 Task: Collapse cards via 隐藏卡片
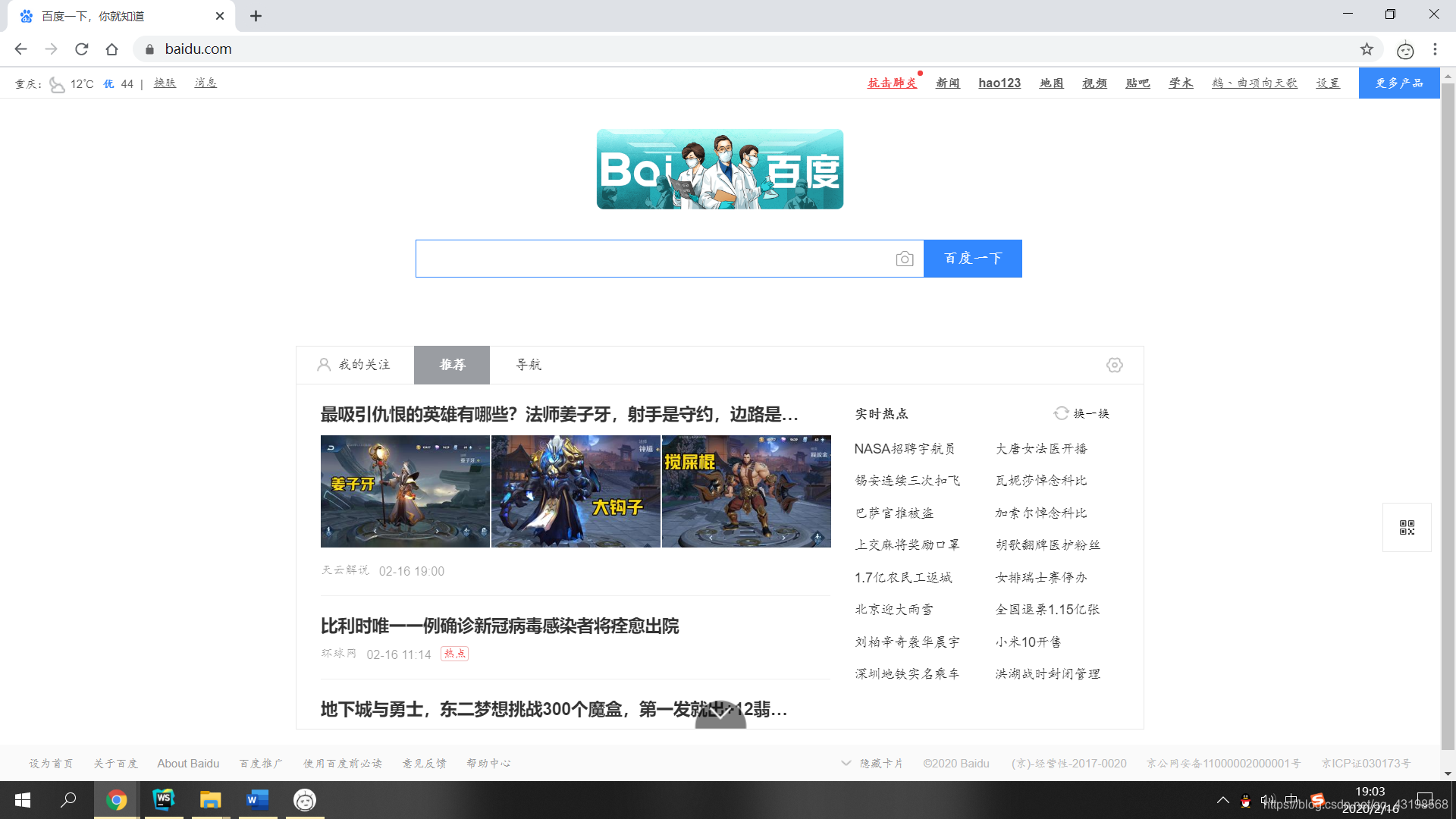point(873,764)
